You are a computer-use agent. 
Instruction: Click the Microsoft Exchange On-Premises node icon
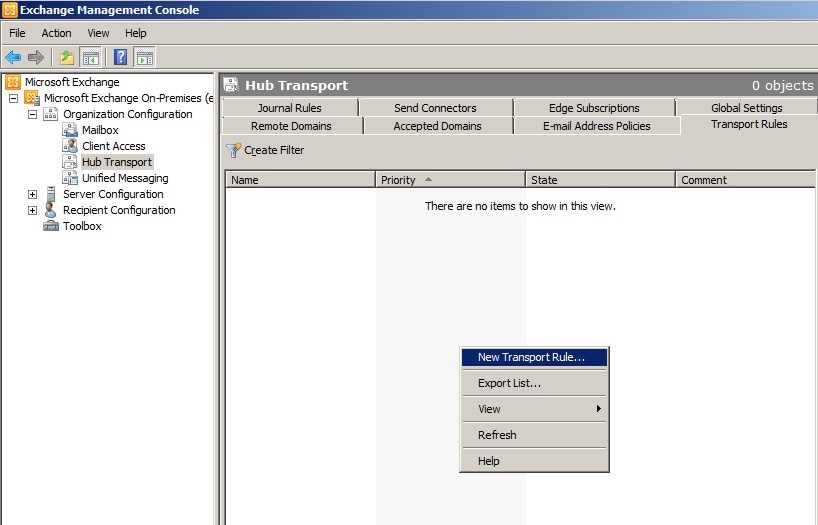point(32,98)
